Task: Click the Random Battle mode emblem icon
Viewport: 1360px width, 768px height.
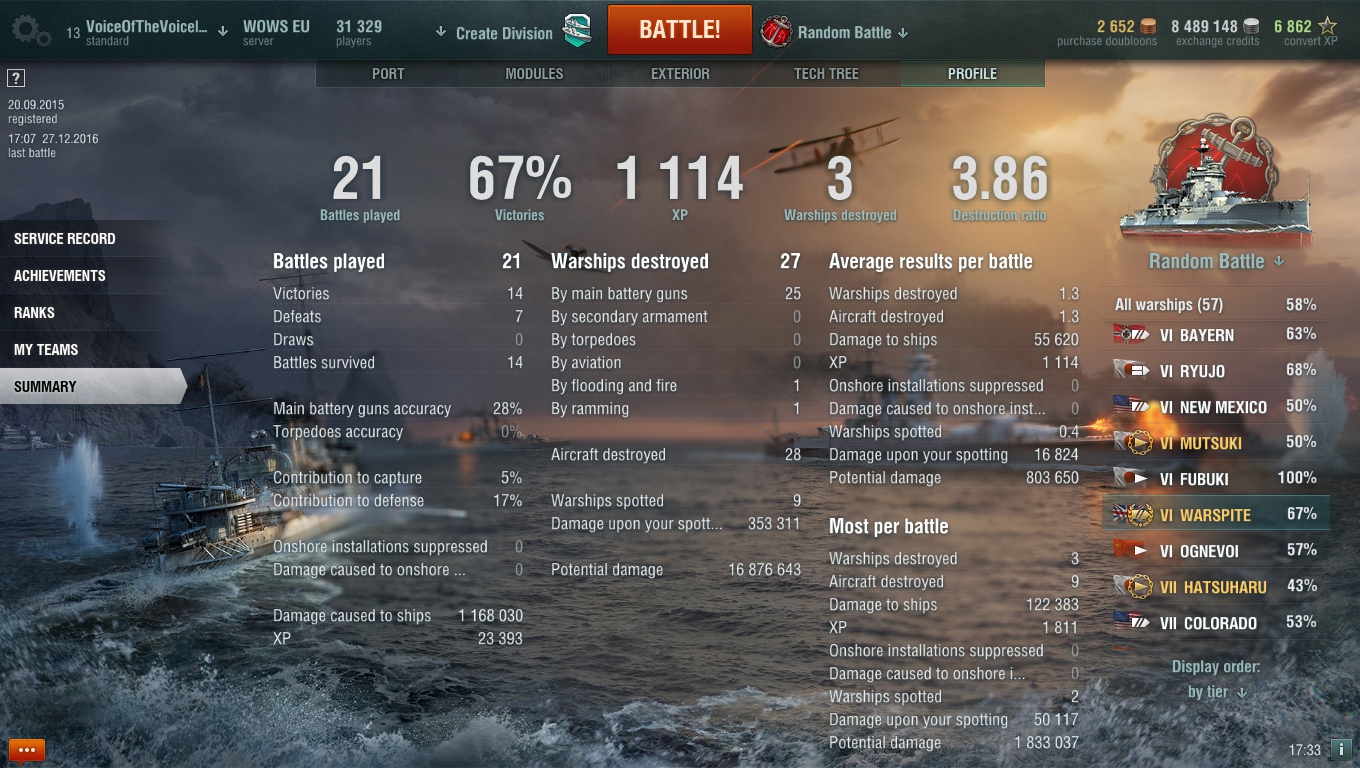Action: point(776,32)
